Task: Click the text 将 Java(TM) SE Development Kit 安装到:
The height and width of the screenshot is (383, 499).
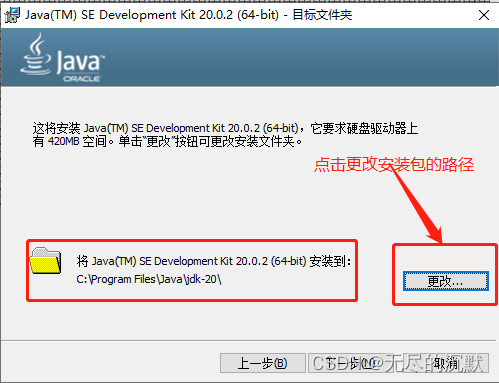Action: pyautogui.click(x=213, y=261)
